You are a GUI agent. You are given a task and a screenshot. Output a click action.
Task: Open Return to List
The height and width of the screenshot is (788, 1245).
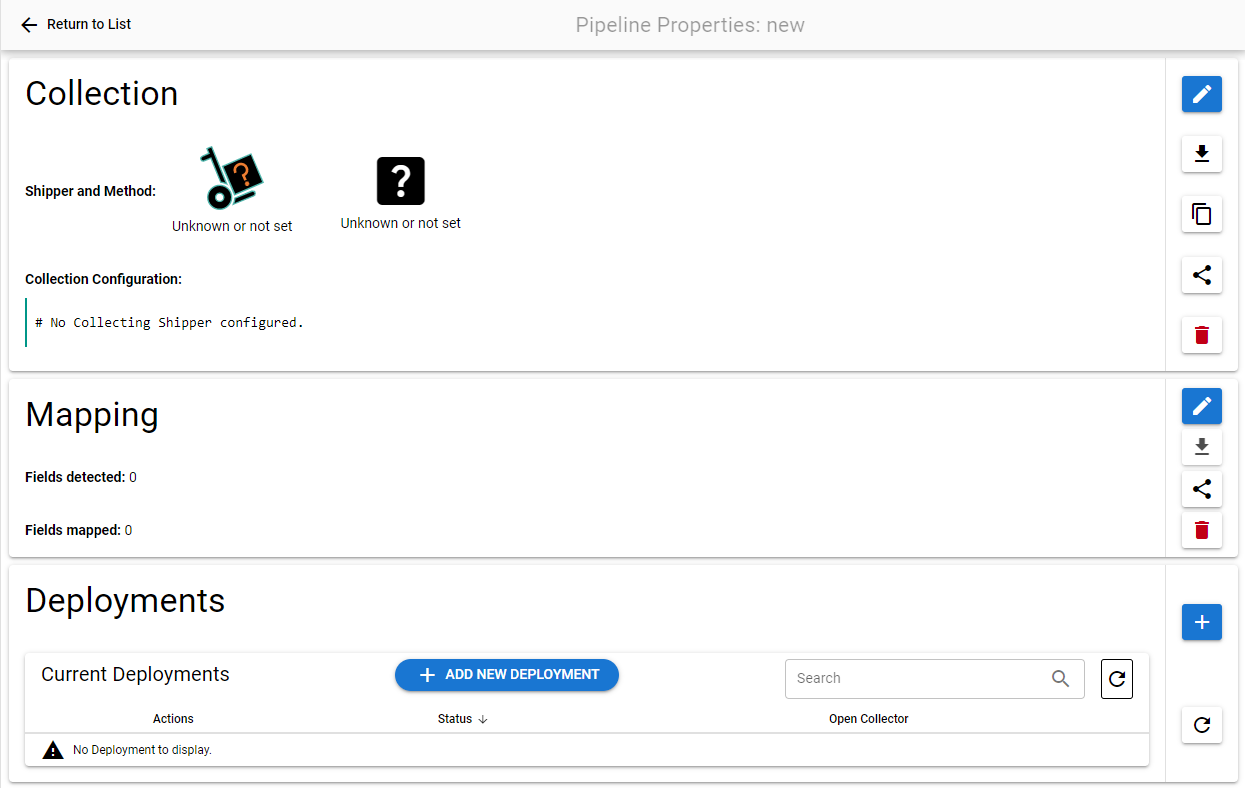point(87,24)
